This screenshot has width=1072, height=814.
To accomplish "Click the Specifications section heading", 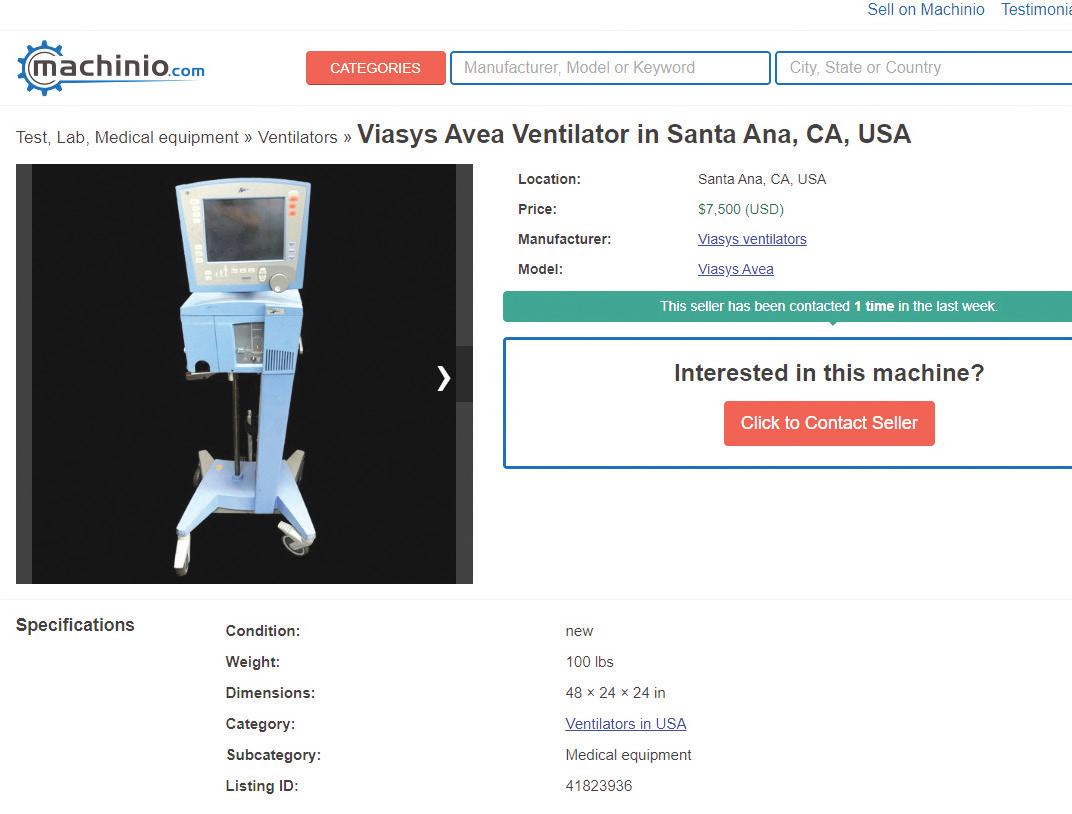I will coord(75,625).
